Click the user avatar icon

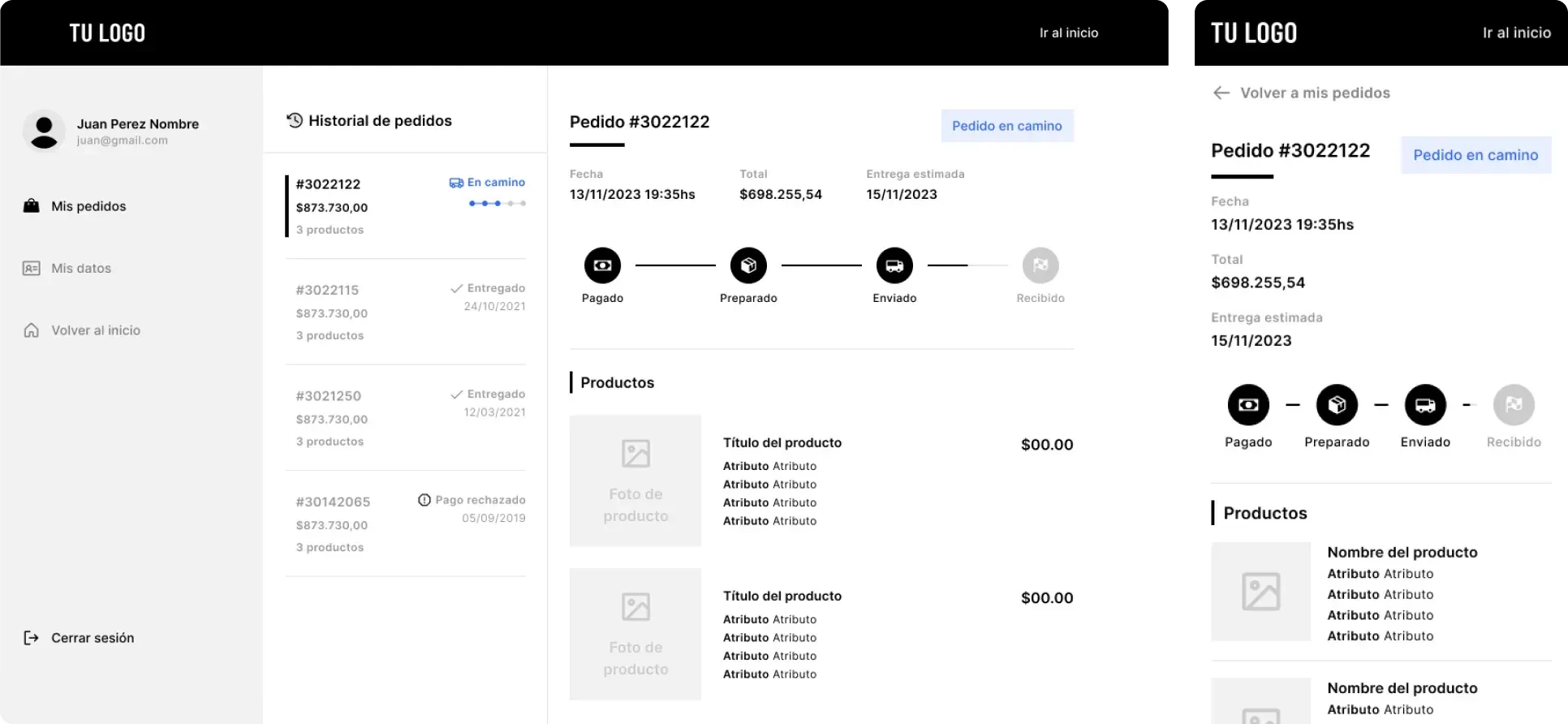coord(44,131)
